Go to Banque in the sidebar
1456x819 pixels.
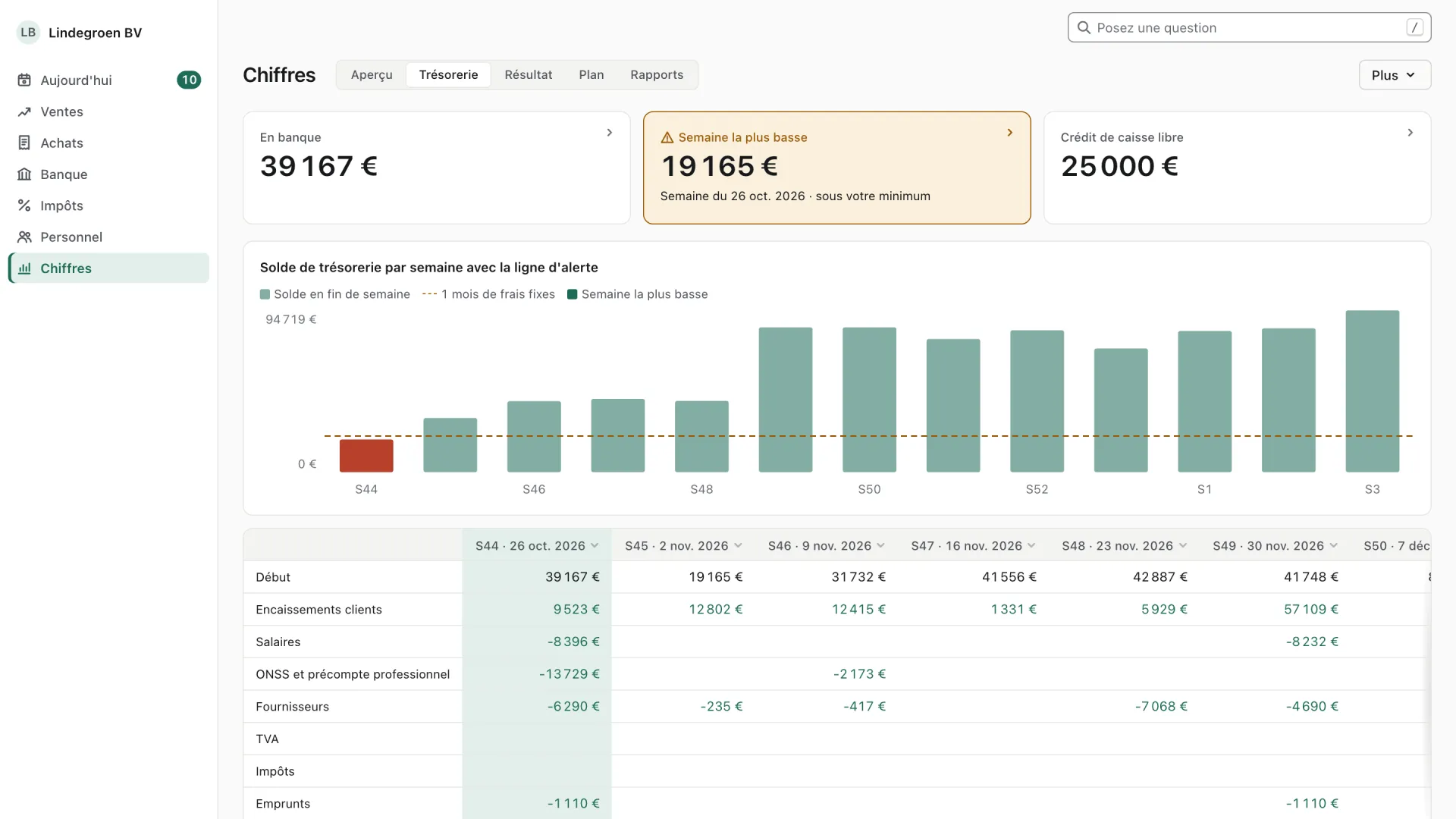tap(108, 174)
